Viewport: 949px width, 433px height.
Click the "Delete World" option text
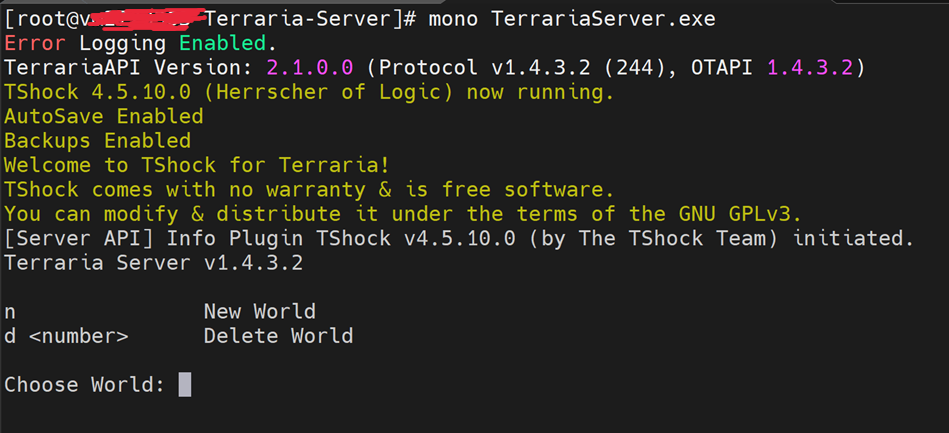(278, 336)
